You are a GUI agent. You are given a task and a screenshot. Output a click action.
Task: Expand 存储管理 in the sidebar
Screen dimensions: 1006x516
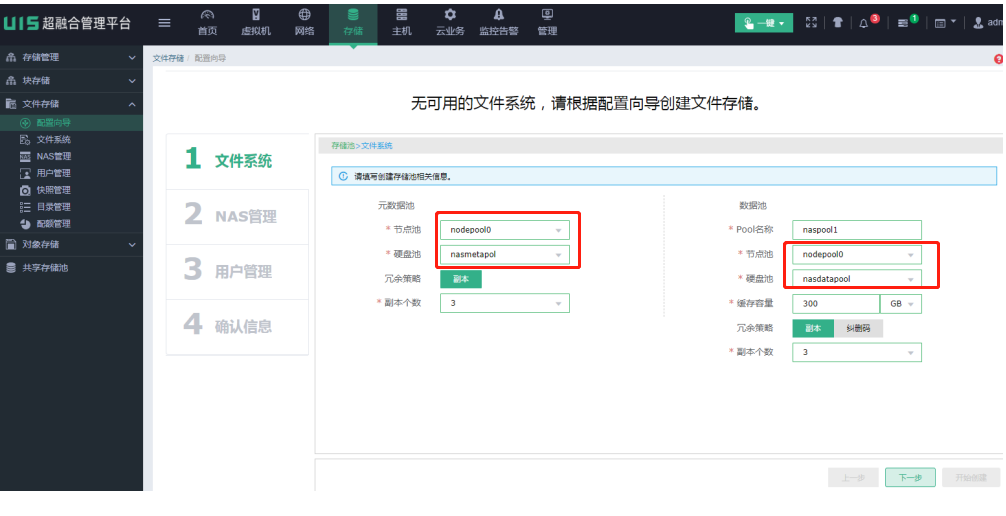71,57
